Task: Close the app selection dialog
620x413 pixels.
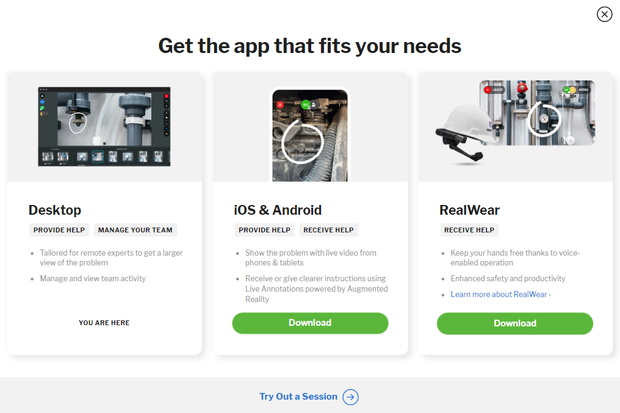Action: tap(604, 14)
